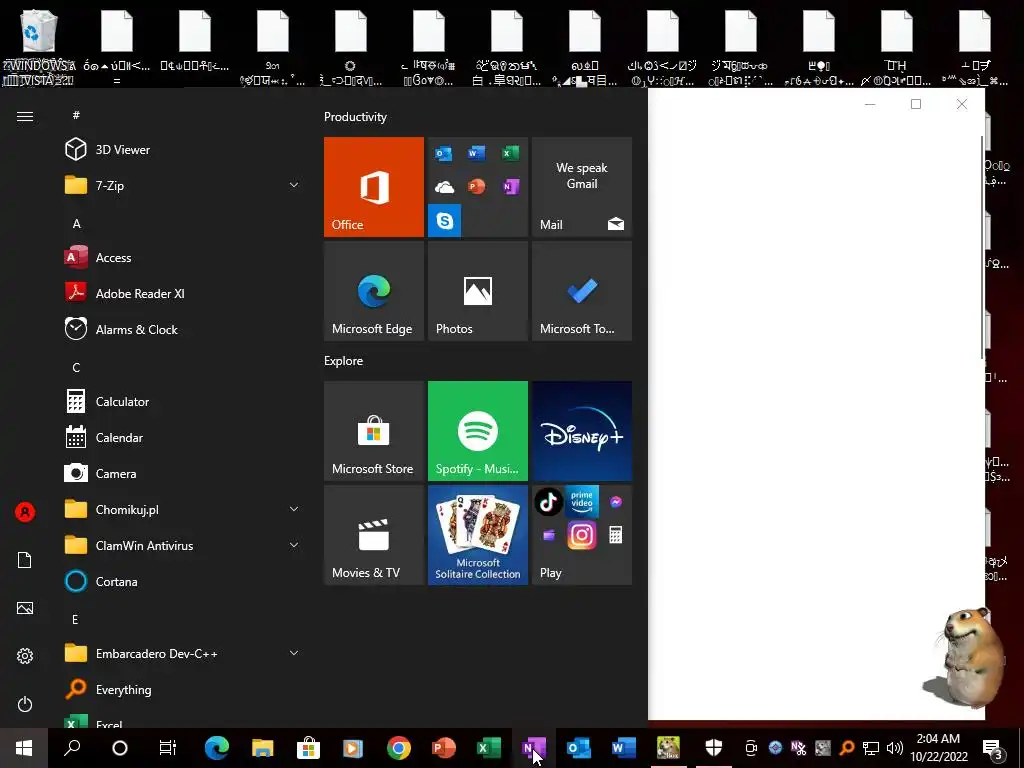Open PowerPoint from taskbar
Screen dimensions: 1024x768
443,748
